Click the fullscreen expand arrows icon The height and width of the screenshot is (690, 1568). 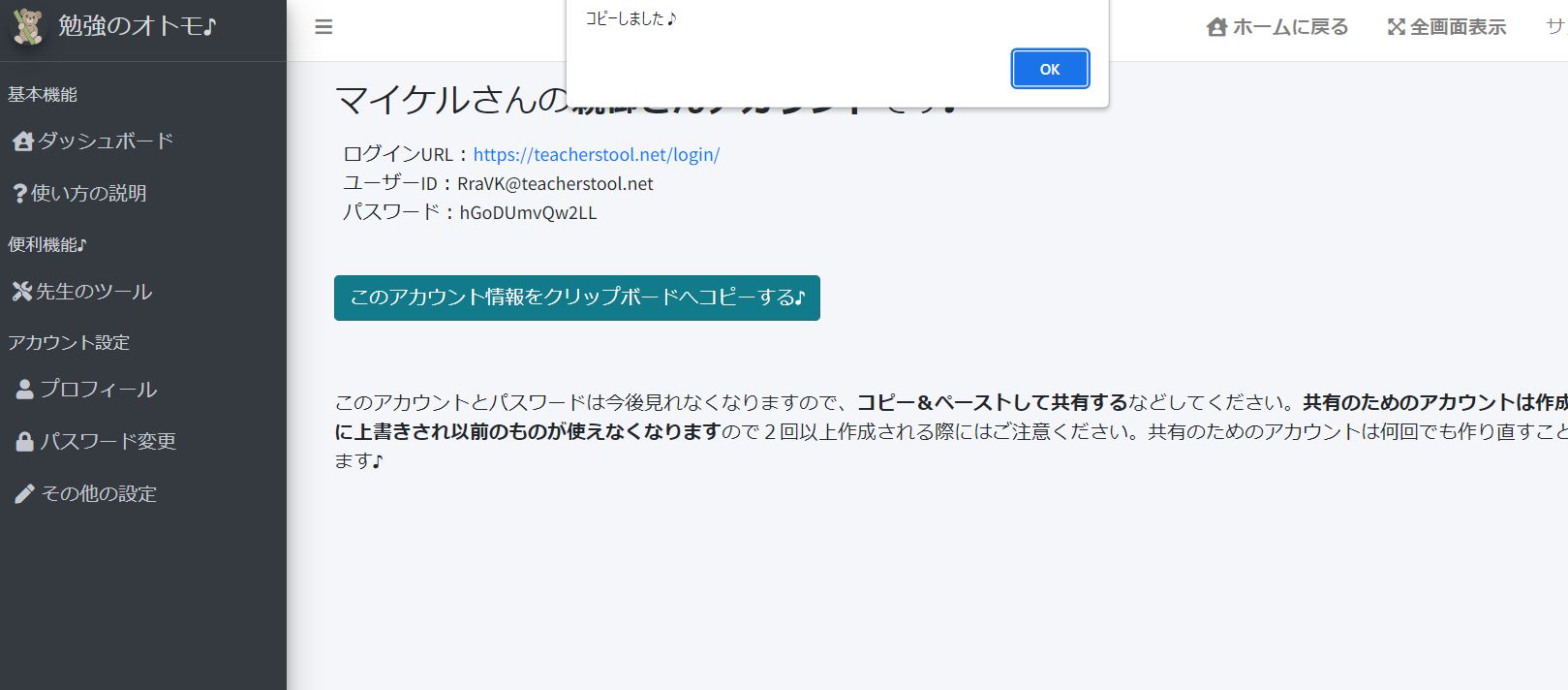click(x=1396, y=27)
